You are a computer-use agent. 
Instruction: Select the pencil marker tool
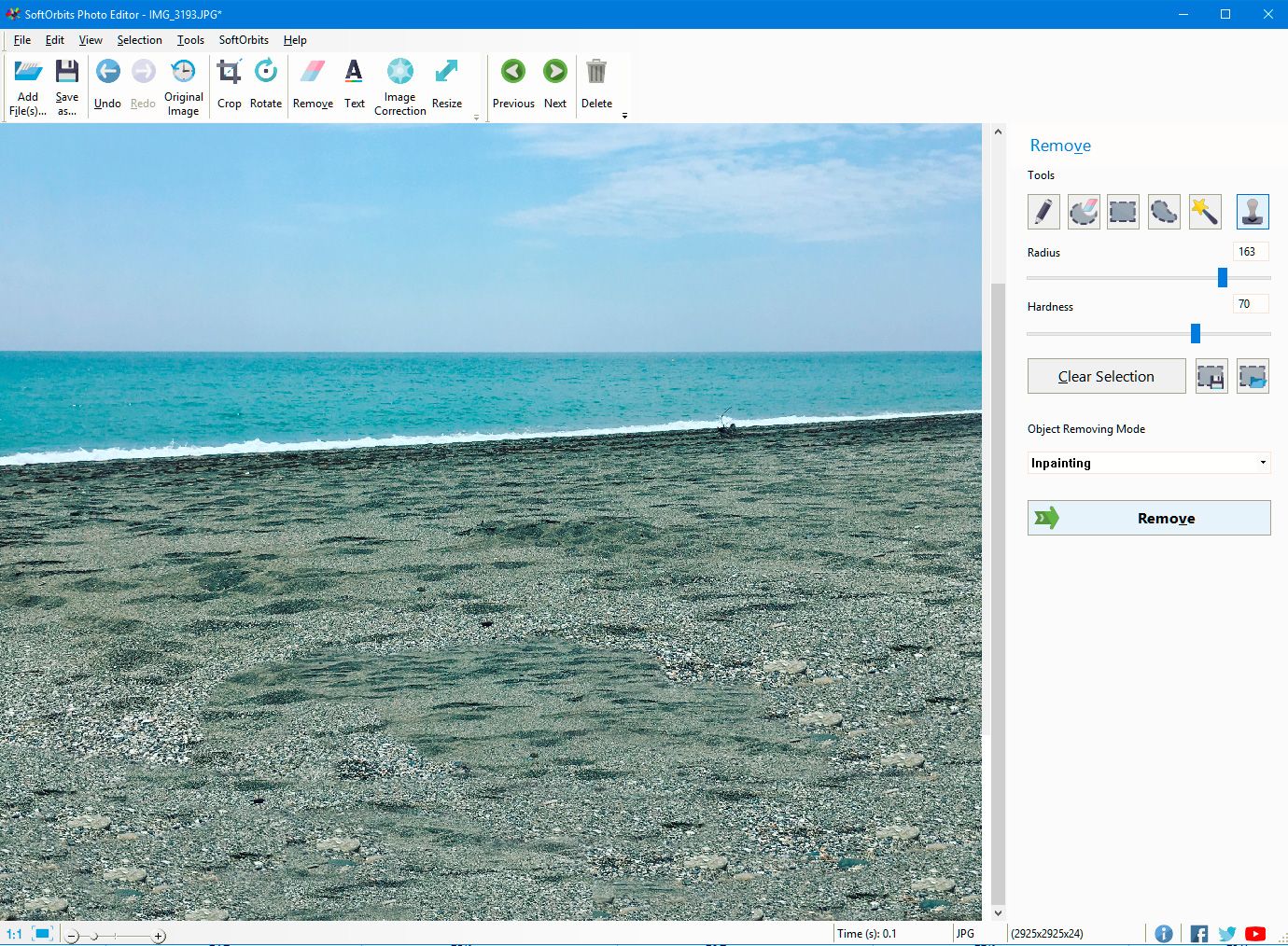[1043, 212]
